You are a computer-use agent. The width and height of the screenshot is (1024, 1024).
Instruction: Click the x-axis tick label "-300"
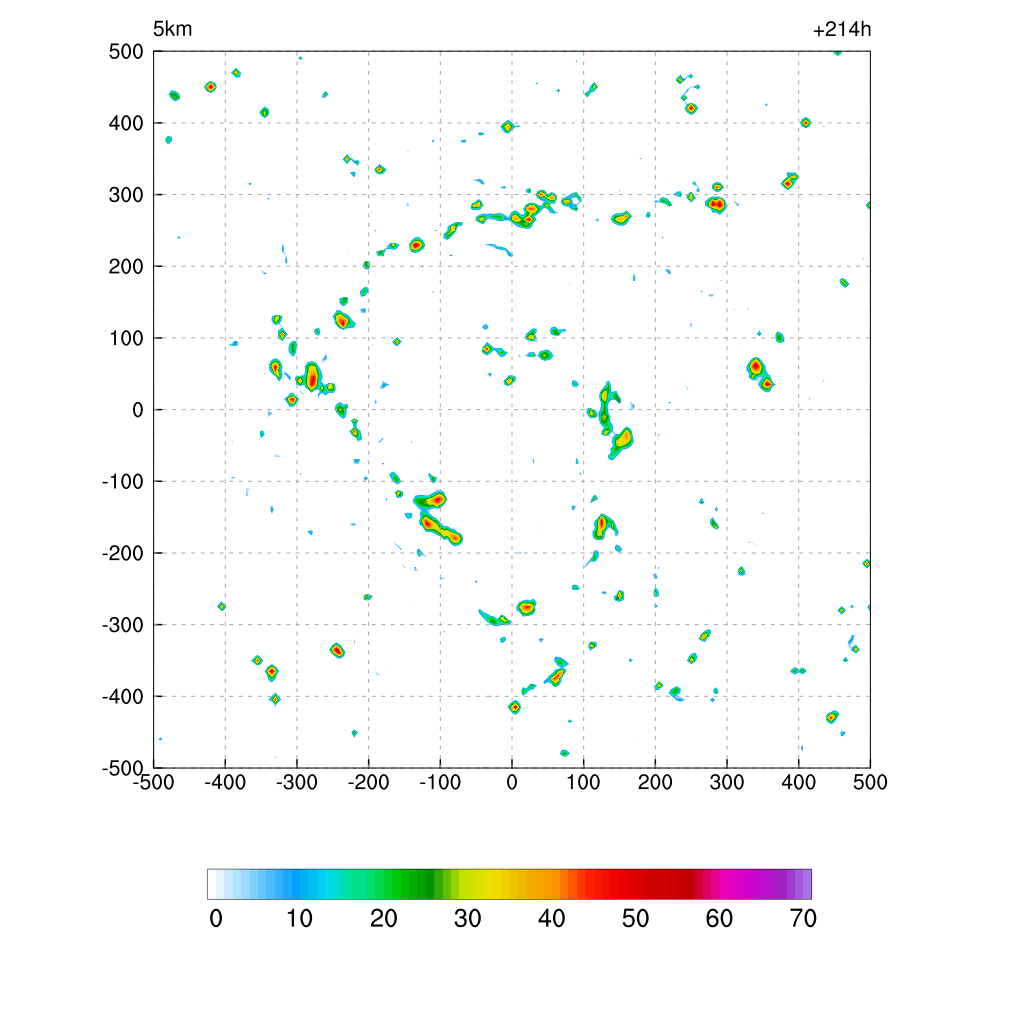(297, 782)
